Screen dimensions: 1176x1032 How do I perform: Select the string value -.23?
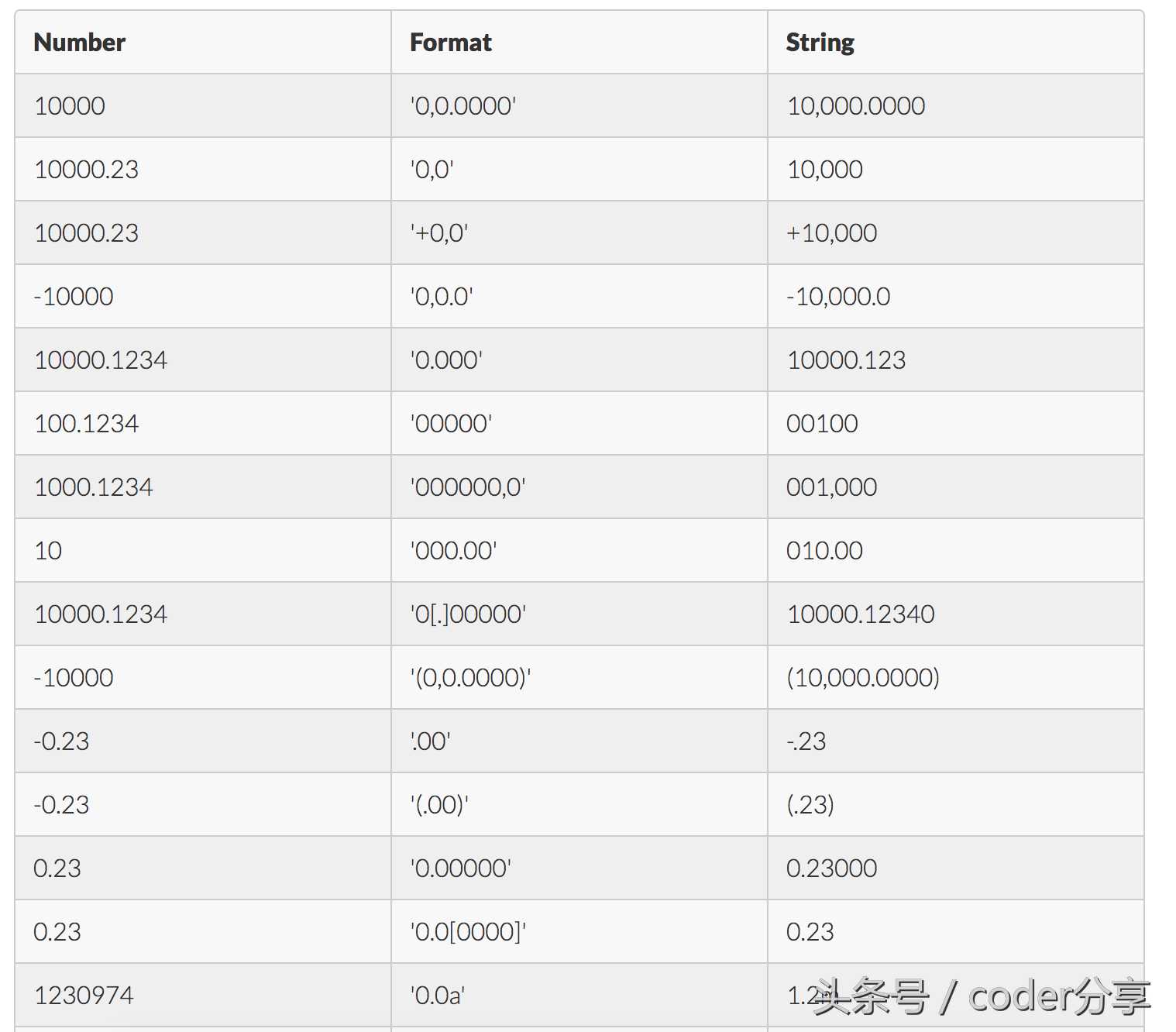click(x=806, y=741)
